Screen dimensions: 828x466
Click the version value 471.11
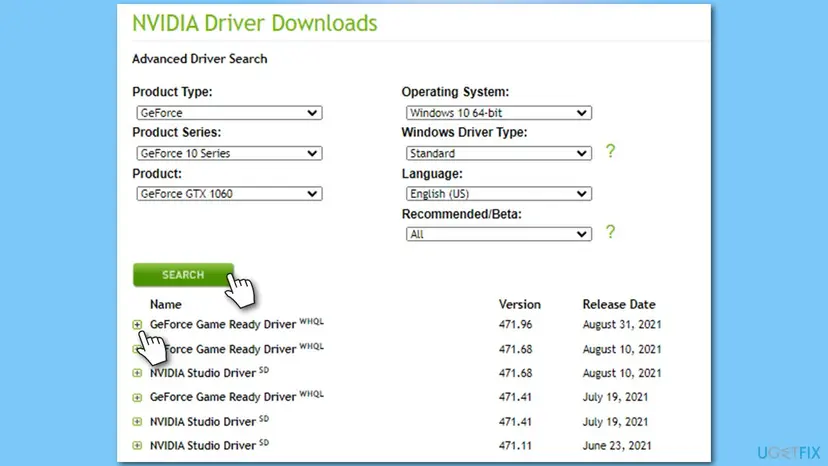(x=515, y=445)
